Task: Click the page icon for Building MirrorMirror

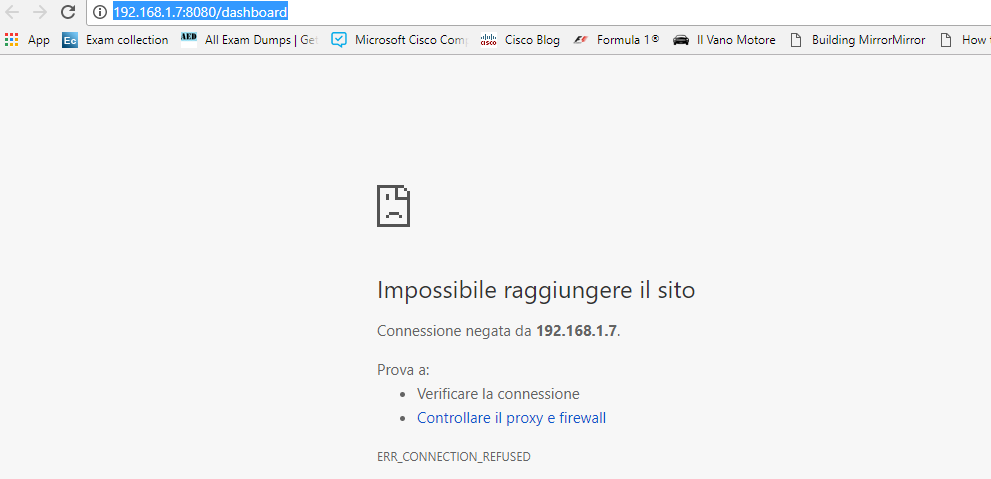Action: pos(797,40)
